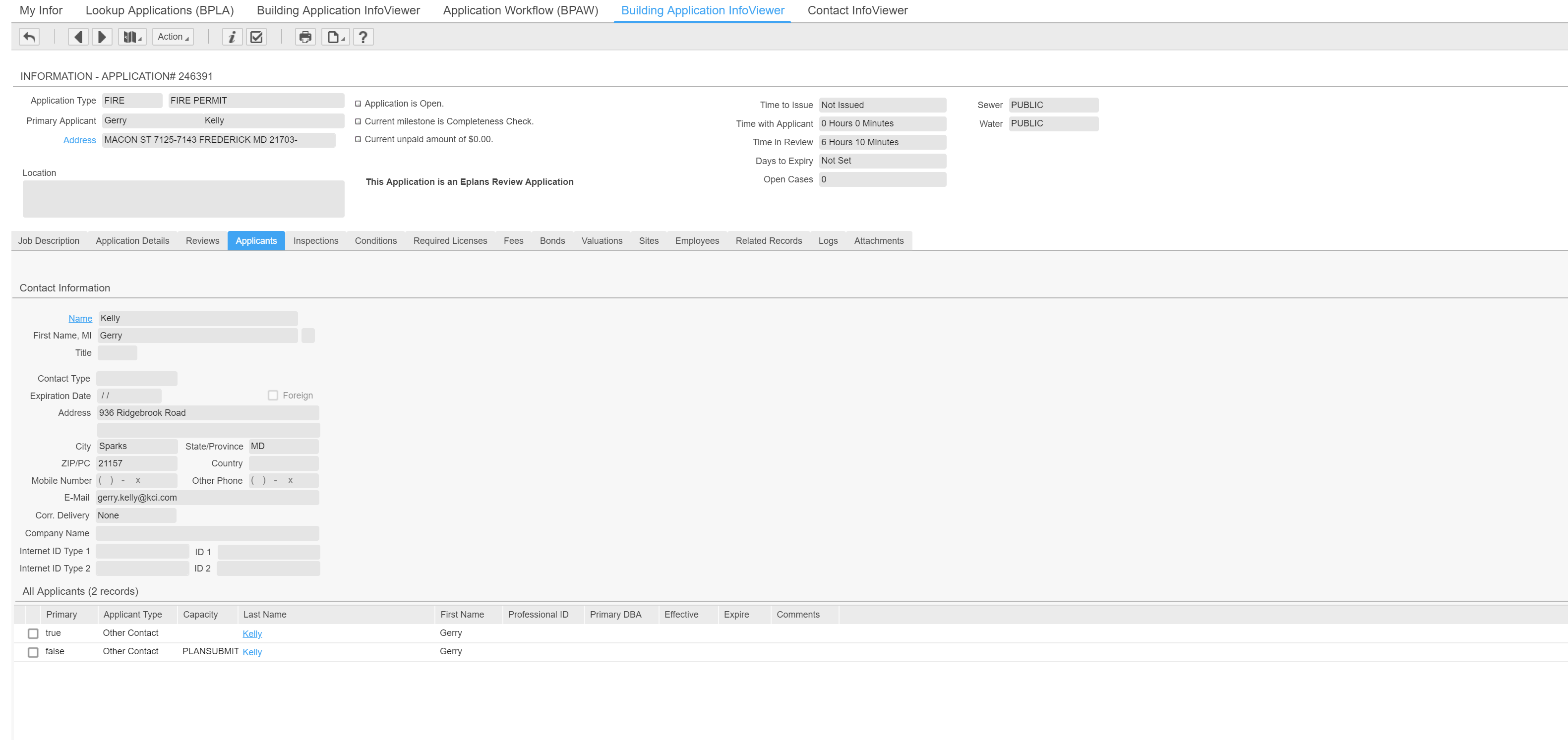Click the Sewer 'PUBLIC' value
The height and width of the screenshot is (740, 1568).
coord(1054,105)
